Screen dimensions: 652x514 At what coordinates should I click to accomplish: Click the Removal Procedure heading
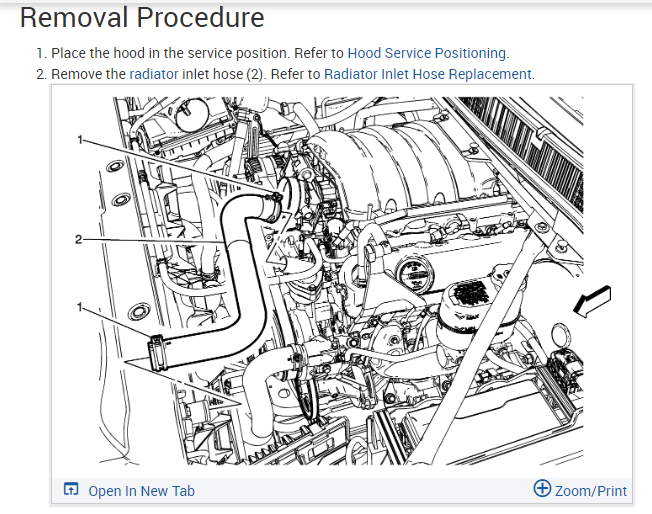142,17
